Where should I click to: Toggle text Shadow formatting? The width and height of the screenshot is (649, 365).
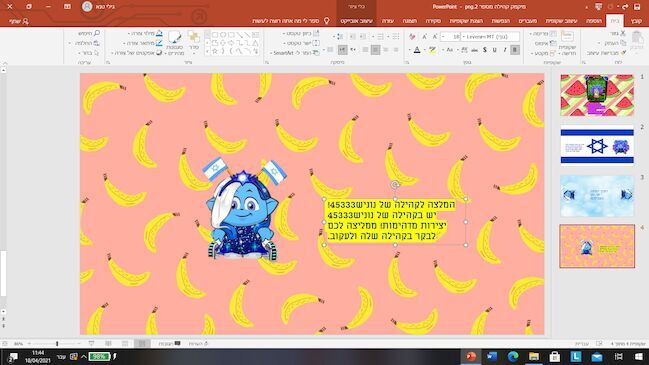(485, 50)
